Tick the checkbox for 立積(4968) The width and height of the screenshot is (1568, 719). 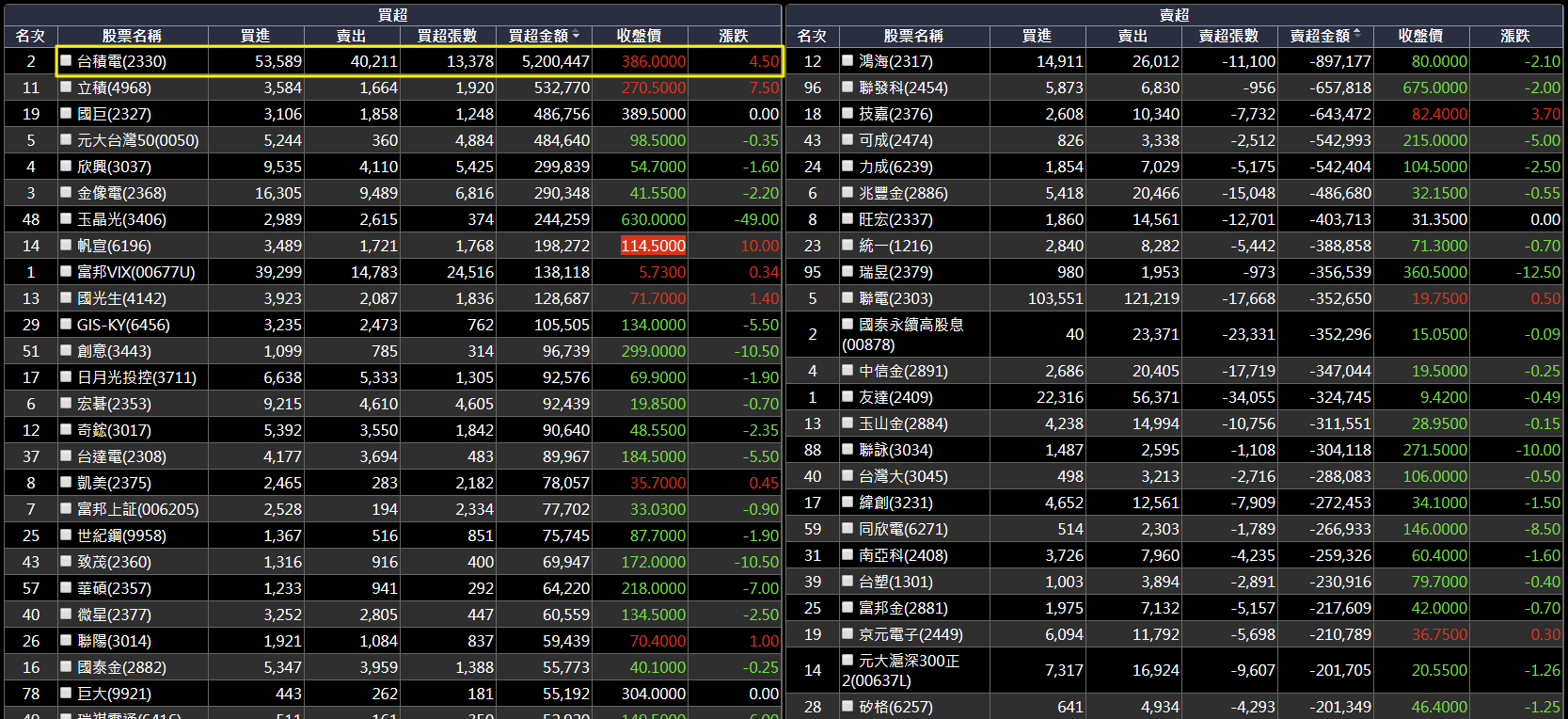66,87
